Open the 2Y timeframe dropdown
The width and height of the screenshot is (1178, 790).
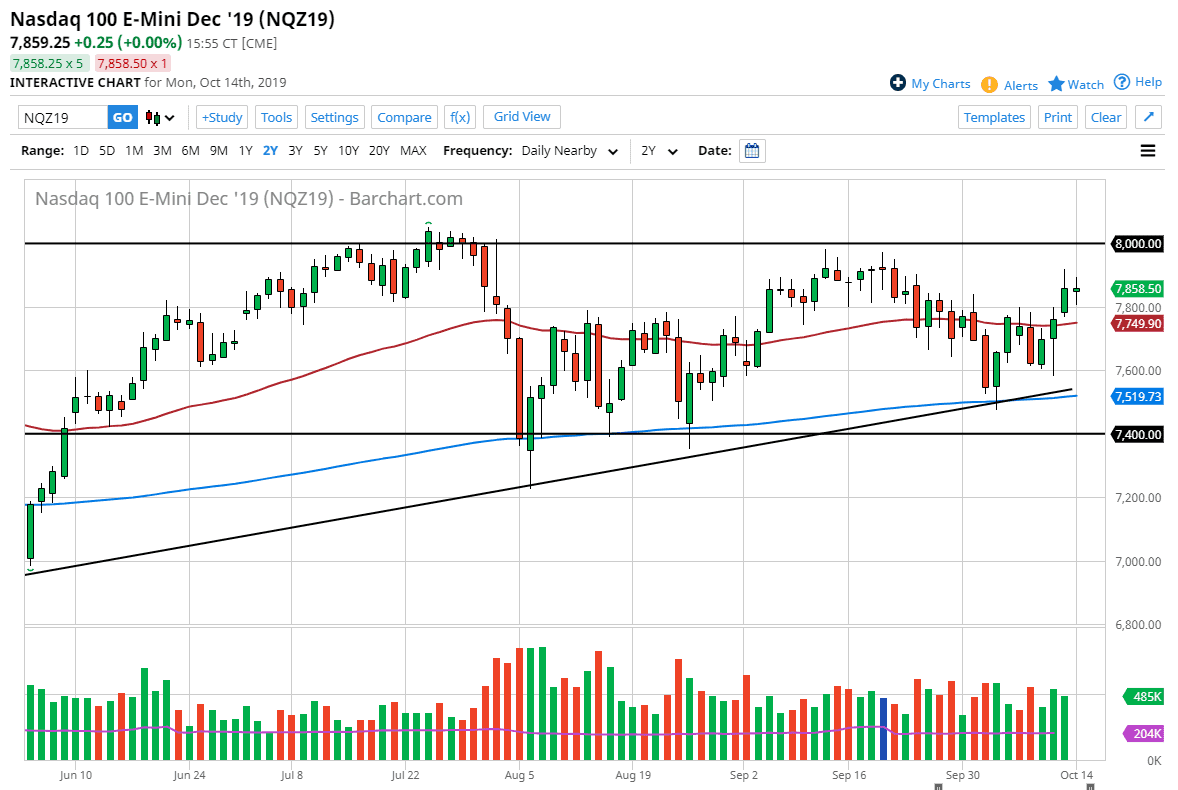[x=658, y=150]
